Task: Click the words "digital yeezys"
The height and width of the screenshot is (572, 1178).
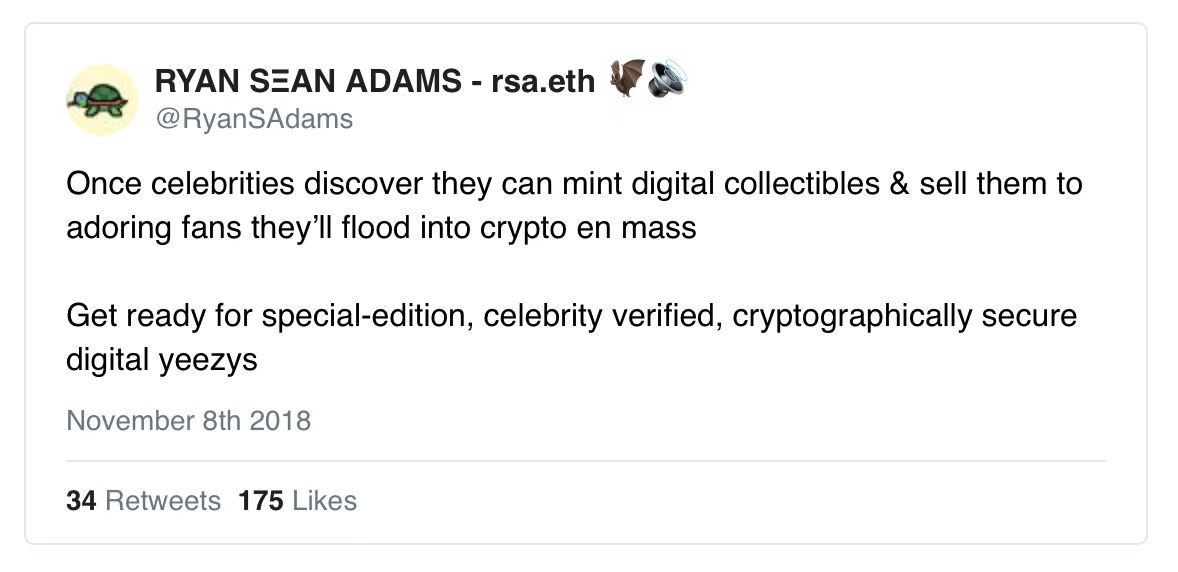Action: [x=161, y=358]
